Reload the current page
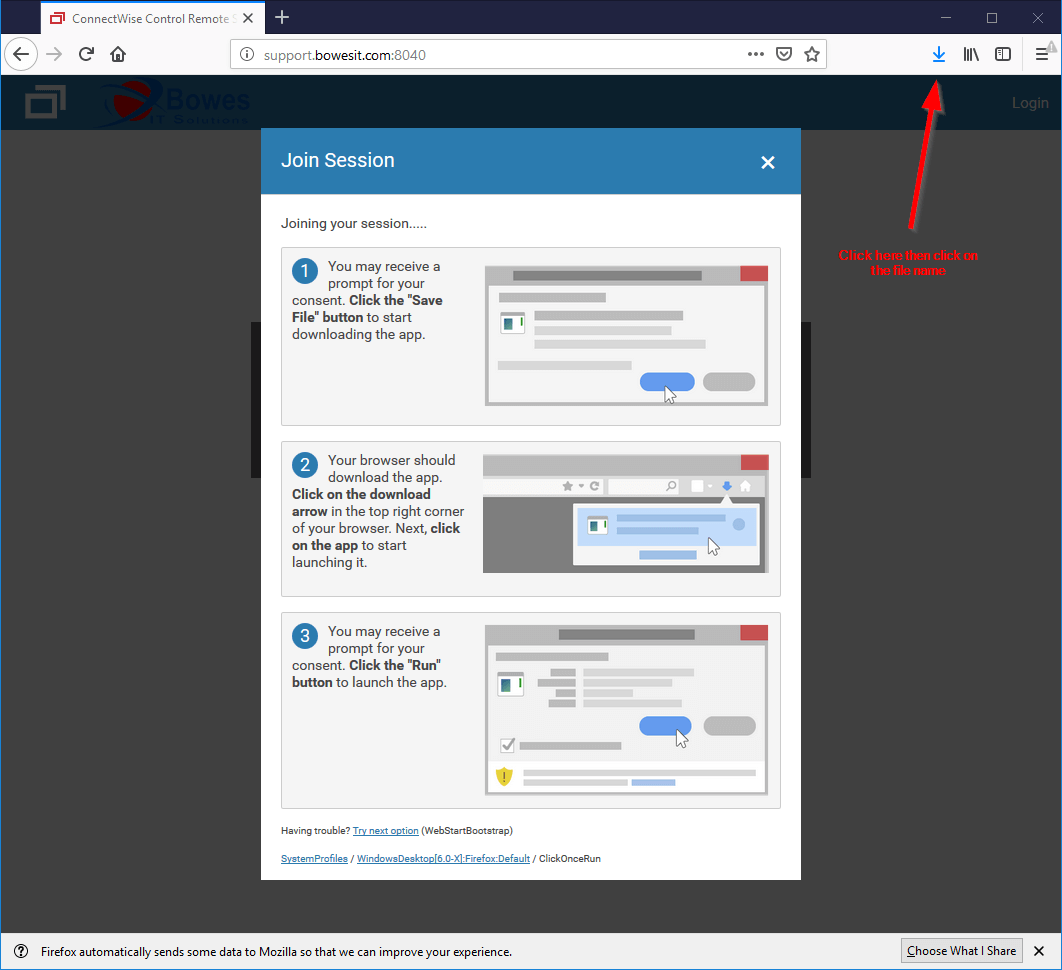This screenshot has width=1062, height=970. (86, 54)
